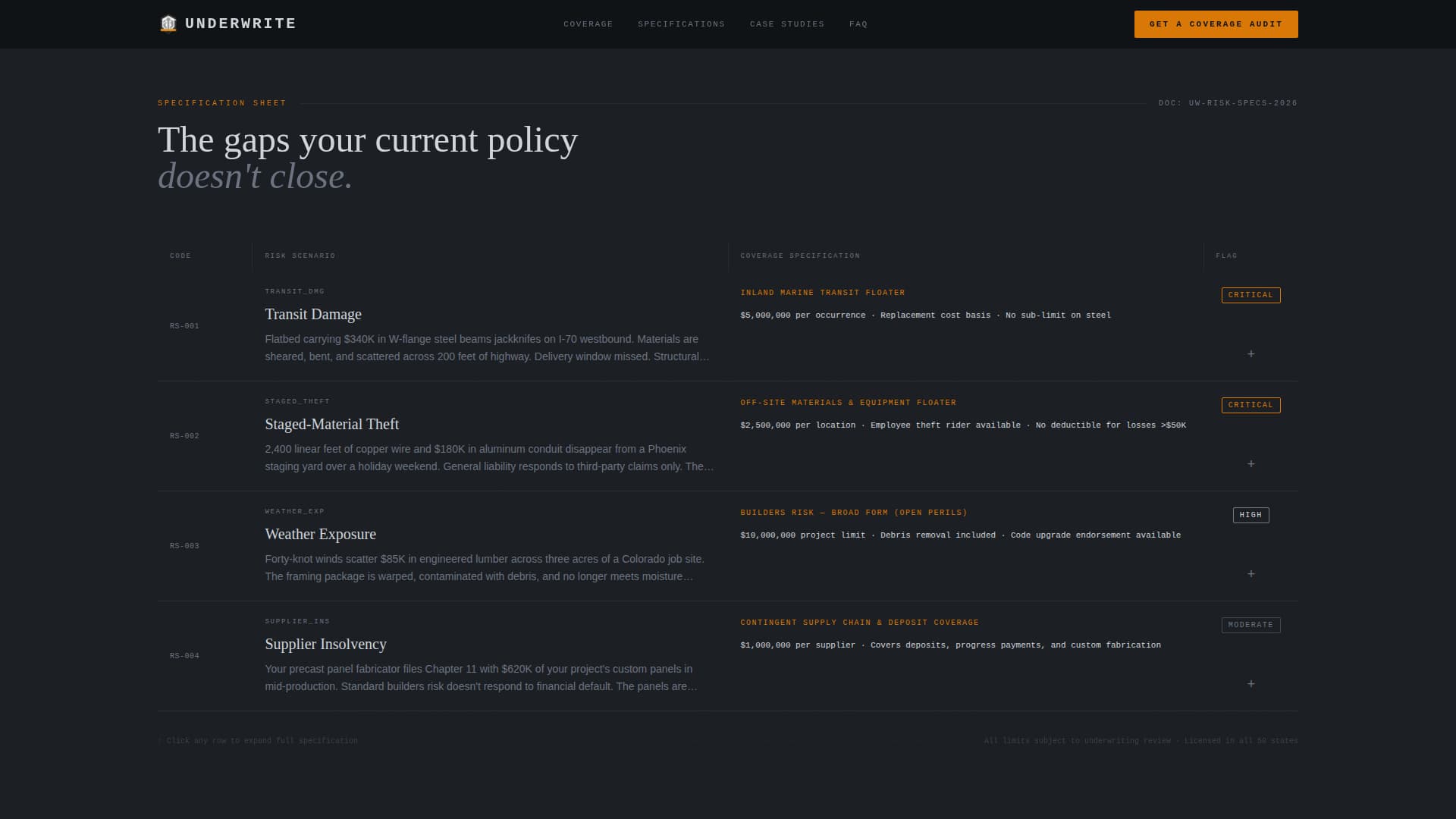Click the DOC: UW-RISK-SPECS-2026 reference
Viewport: 1456px width, 819px height.
coord(1228,103)
